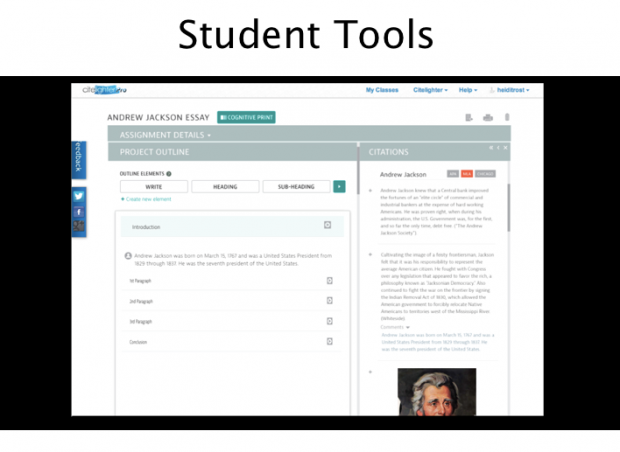Click the Andrew Jackson portrait image

pyautogui.click(x=437, y=392)
